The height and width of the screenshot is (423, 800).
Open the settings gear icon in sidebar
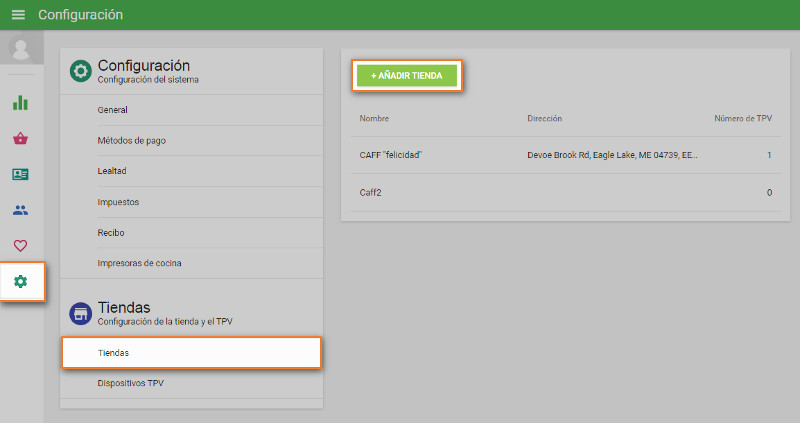tap(20, 281)
